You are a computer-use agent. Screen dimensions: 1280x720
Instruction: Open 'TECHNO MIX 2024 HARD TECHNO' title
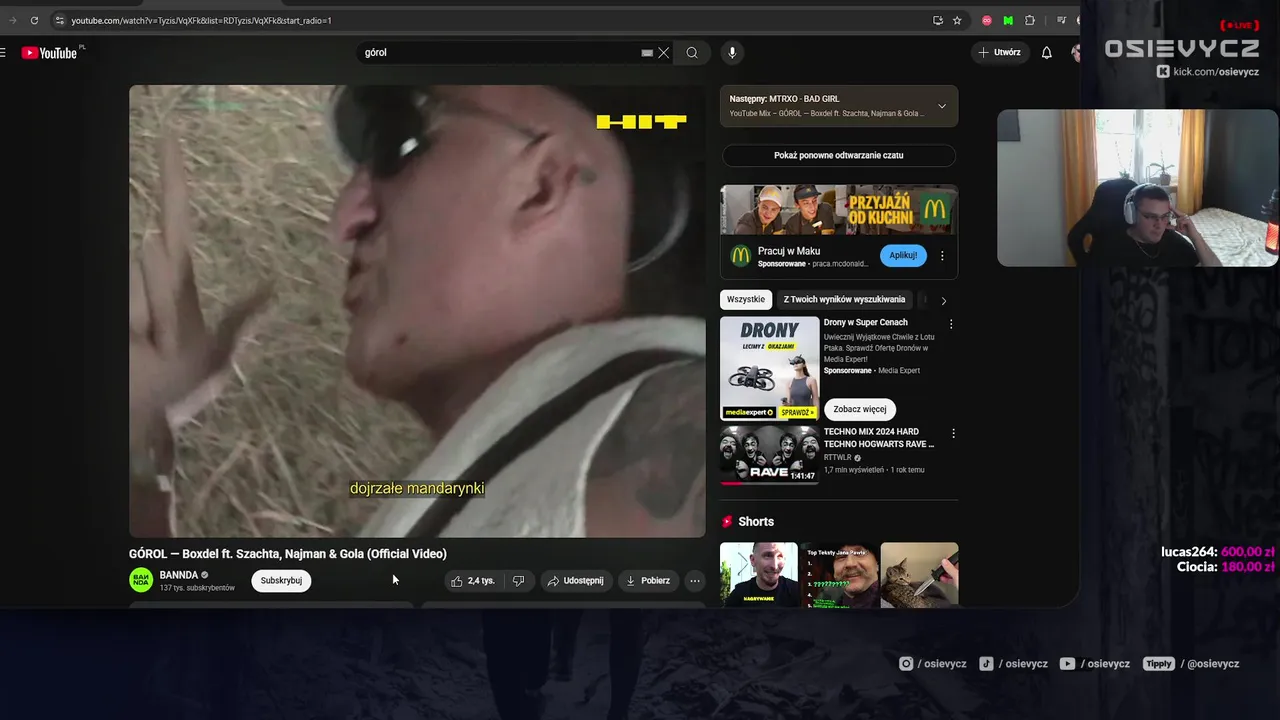coord(879,438)
